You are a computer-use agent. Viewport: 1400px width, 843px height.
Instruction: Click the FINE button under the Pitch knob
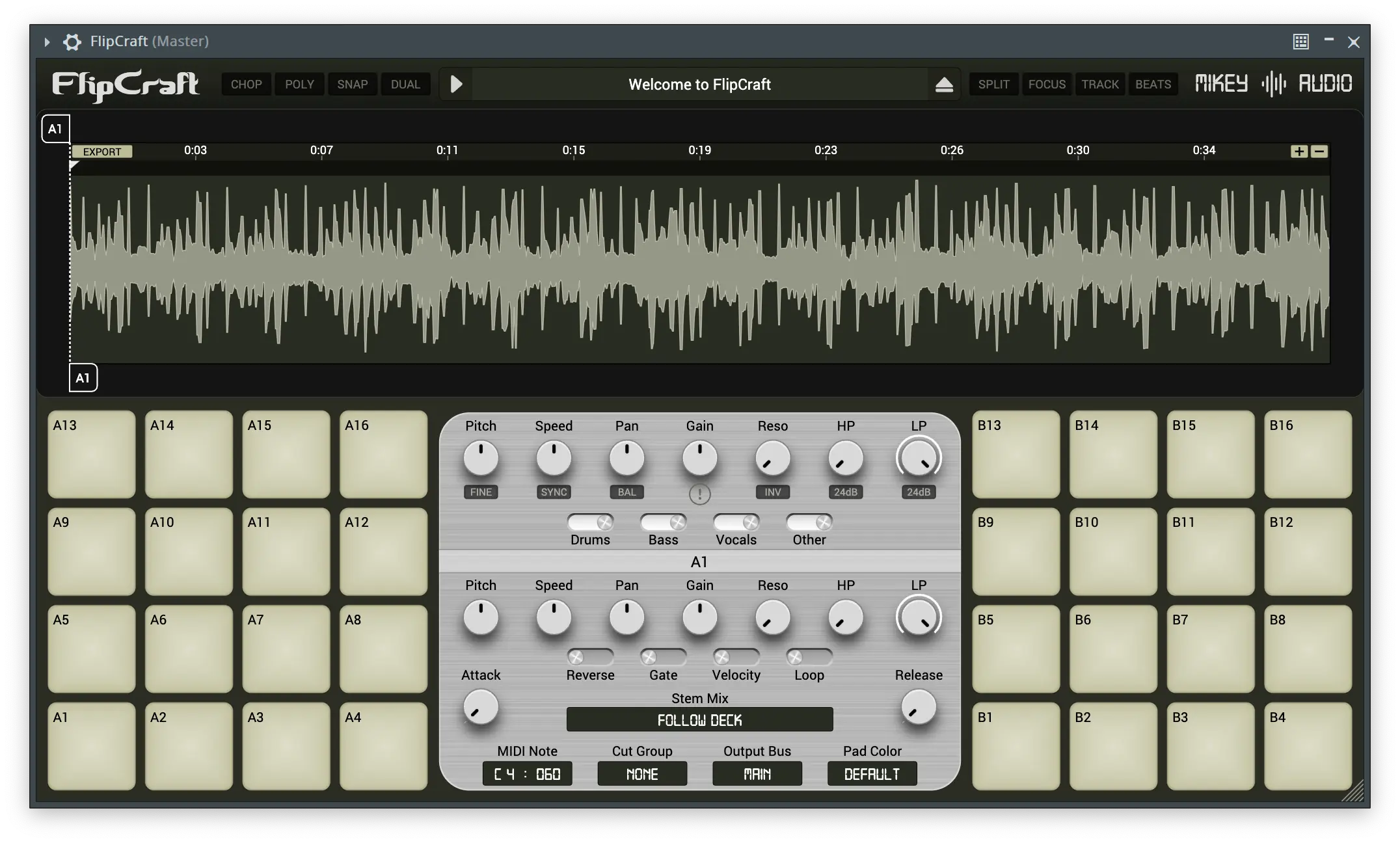(481, 492)
